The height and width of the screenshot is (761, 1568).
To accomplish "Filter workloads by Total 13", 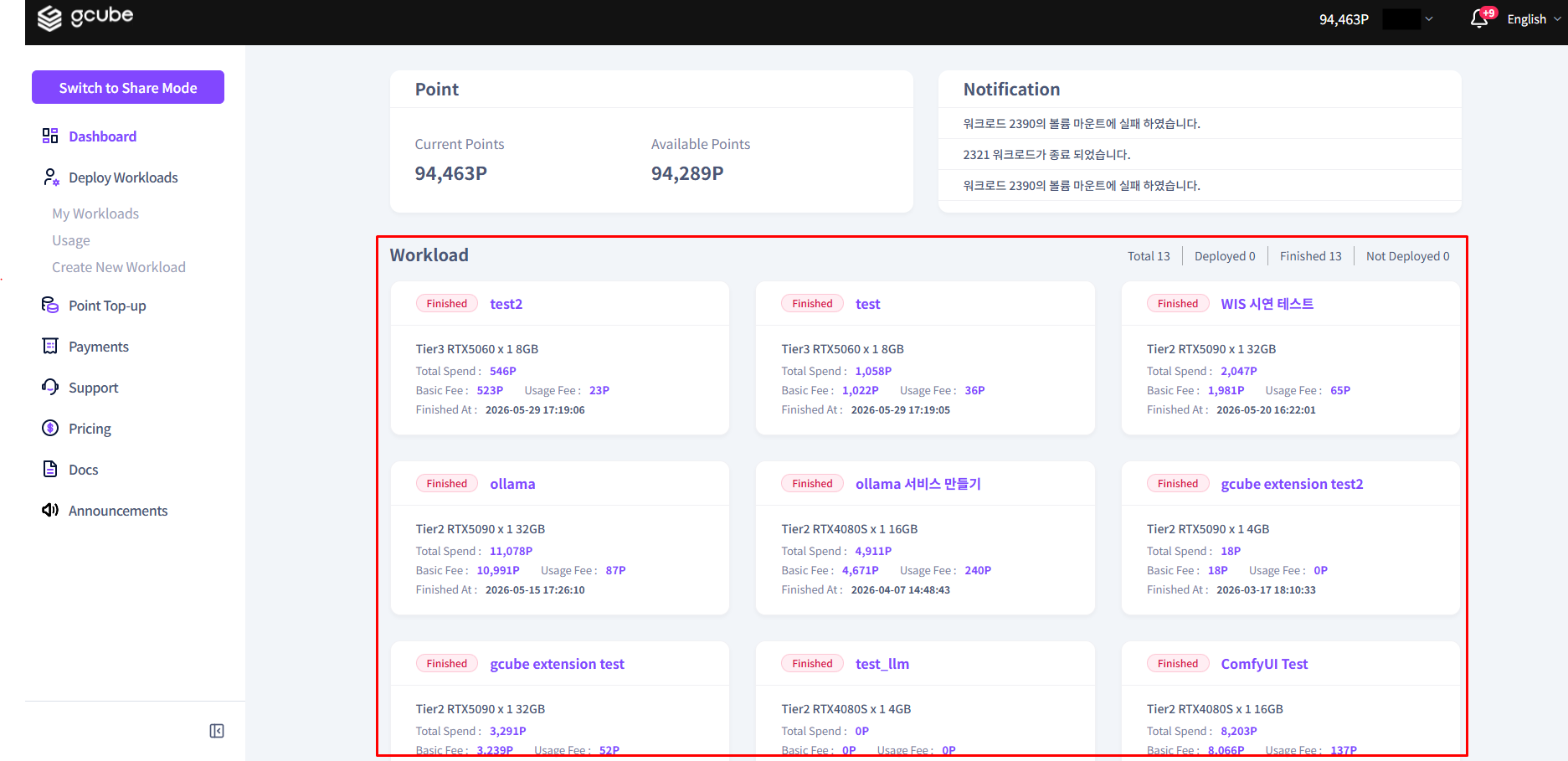I will [x=1149, y=256].
